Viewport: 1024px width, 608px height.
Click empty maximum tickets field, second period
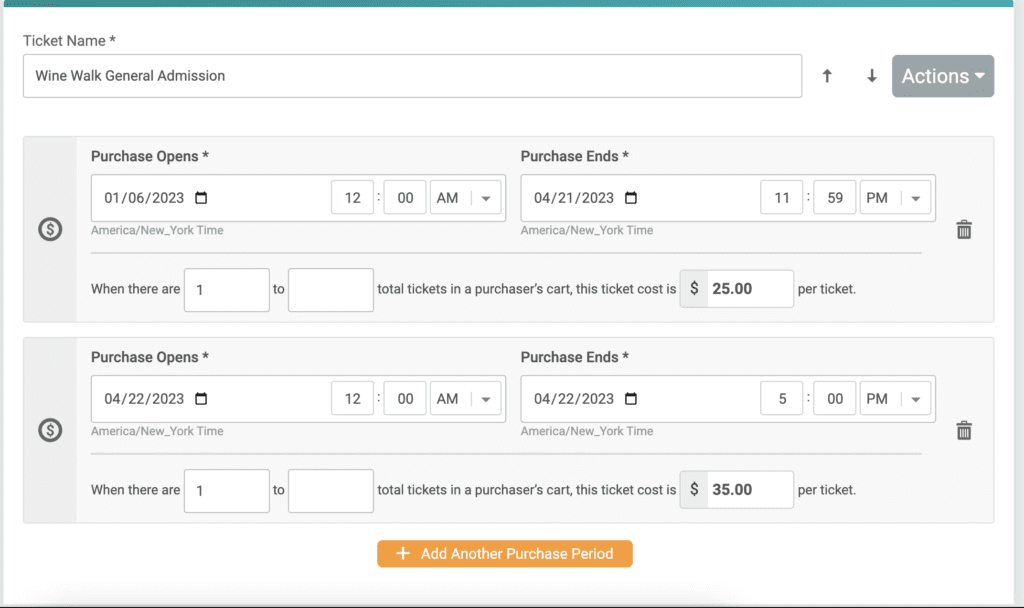[x=330, y=490]
